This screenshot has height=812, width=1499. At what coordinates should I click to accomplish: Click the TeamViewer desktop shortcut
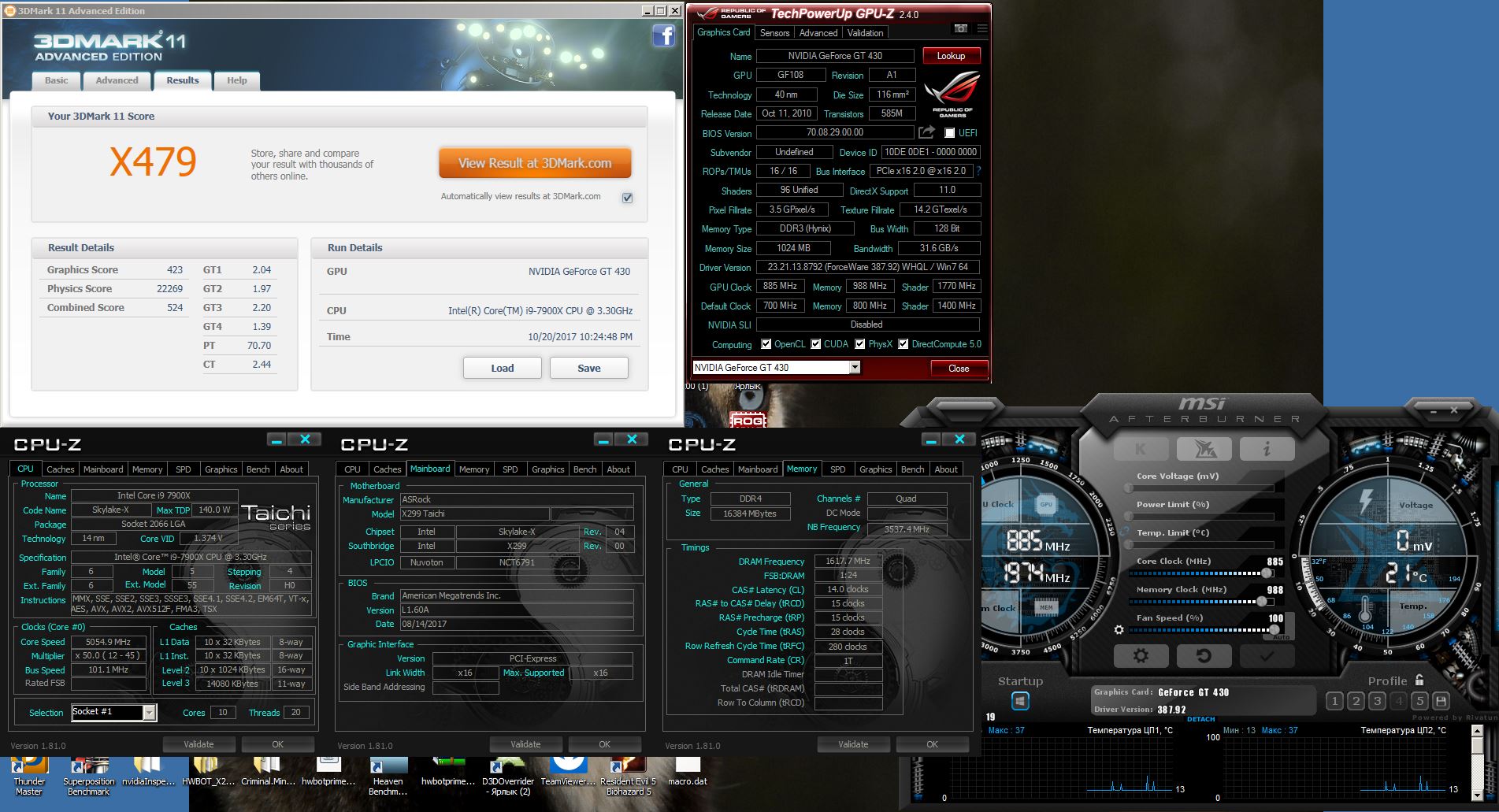click(x=568, y=772)
